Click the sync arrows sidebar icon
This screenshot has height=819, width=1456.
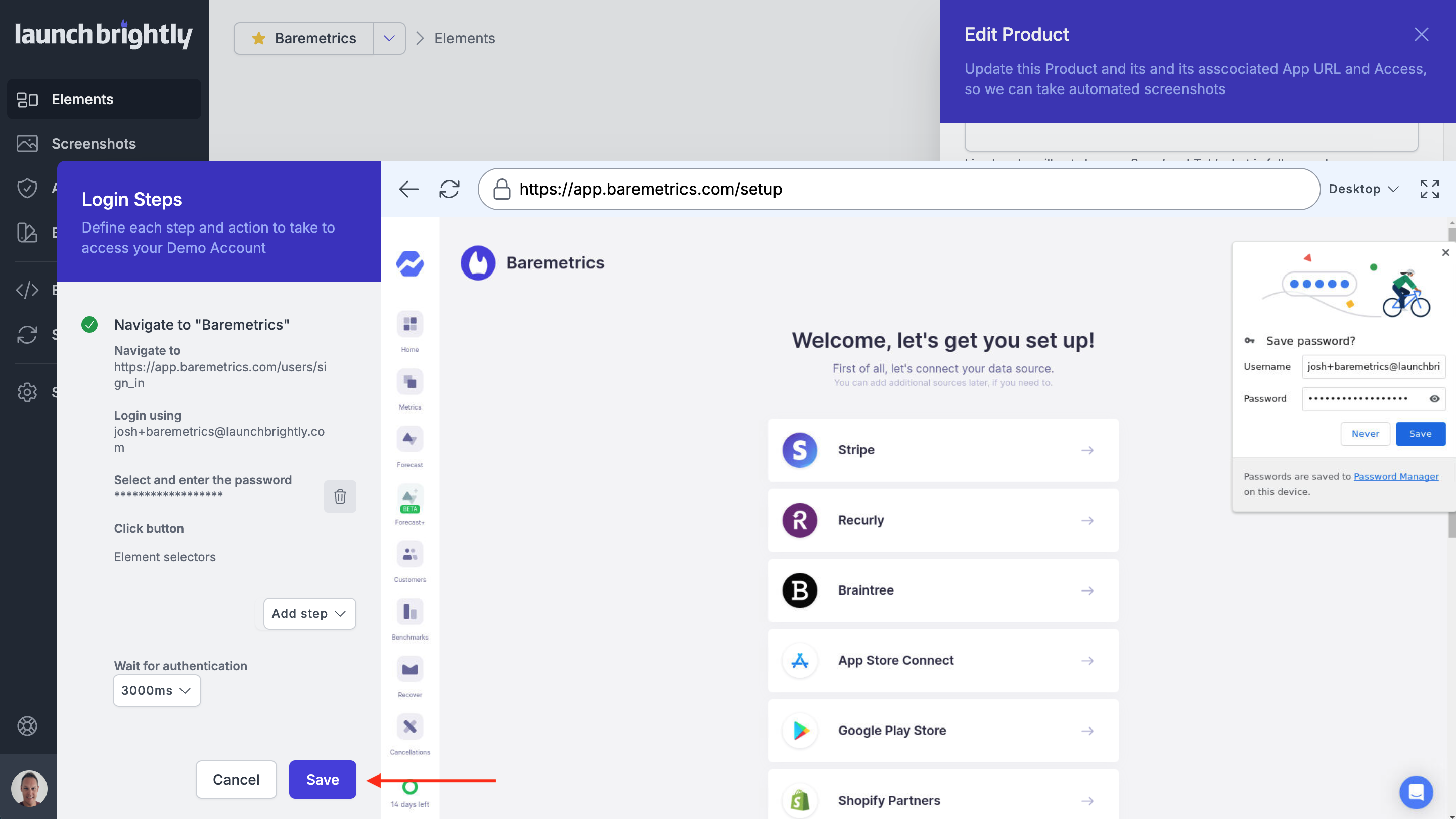pos(27,334)
